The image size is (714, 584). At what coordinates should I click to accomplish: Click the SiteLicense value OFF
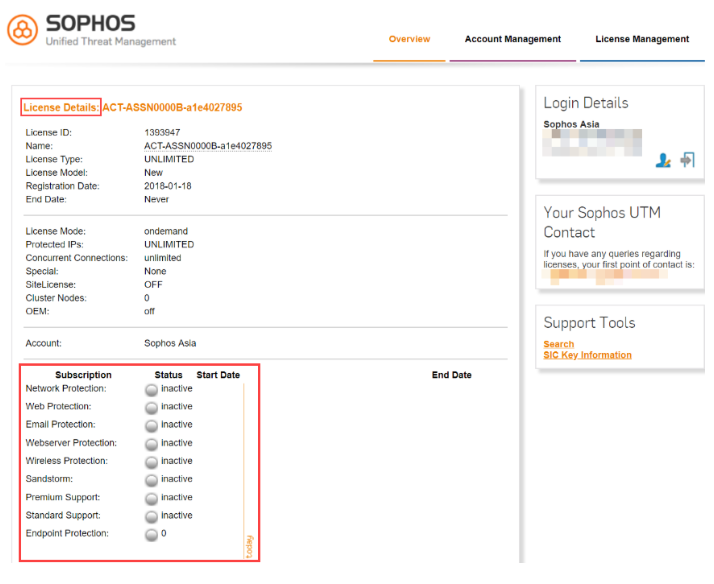click(153, 284)
